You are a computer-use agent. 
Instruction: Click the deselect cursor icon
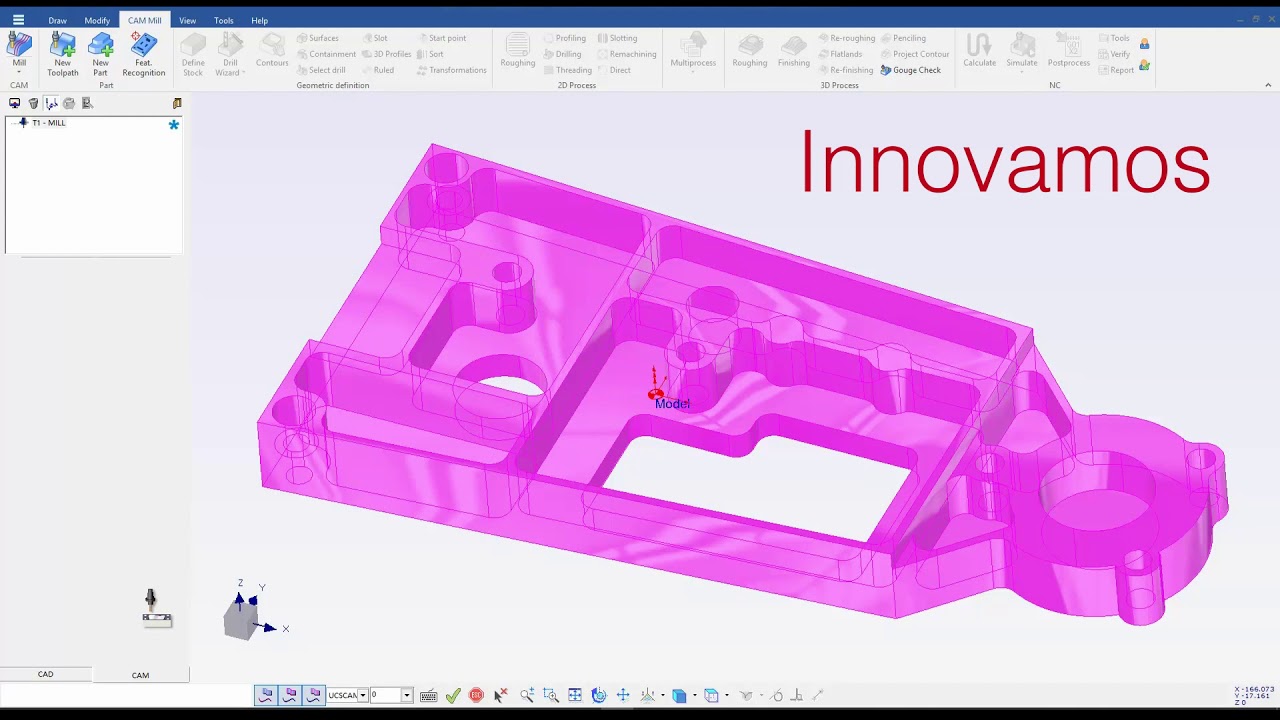[501, 695]
